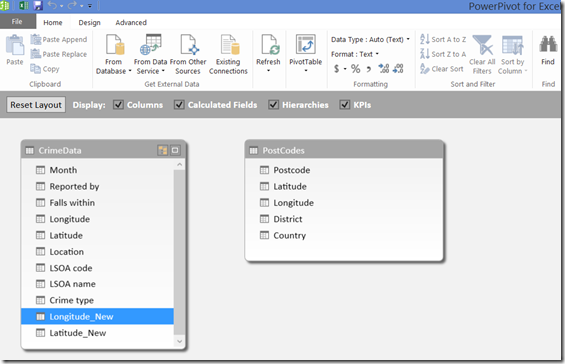The image size is (565, 364).
Task: Click the Reset Layout button
Action: (x=36, y=105)
